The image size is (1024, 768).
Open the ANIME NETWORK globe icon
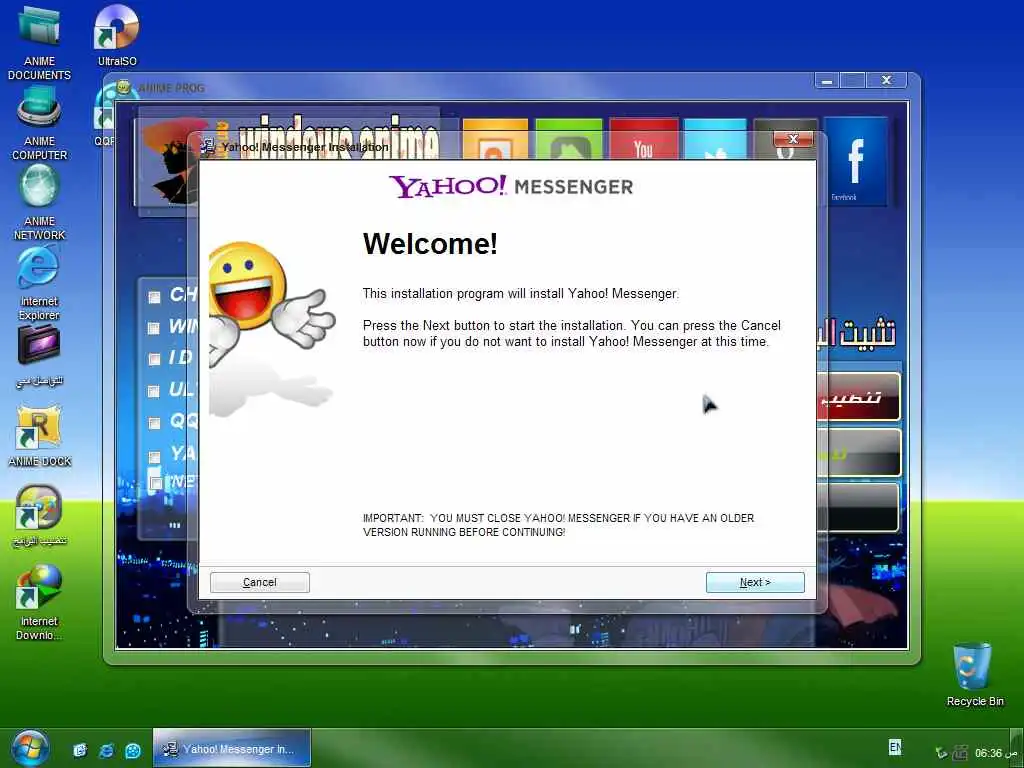point(39,202)
